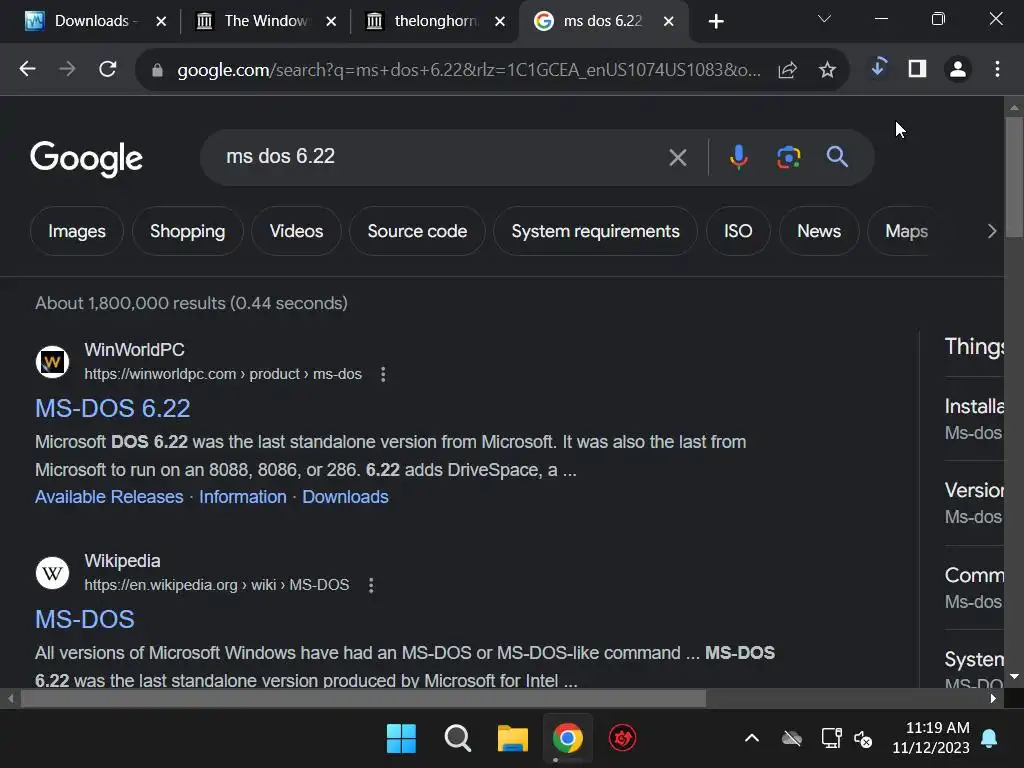The height and width of the screenshot is (768, 1024).
Task: Open the Windows Start menu
Action: pyautogui.click(x=401, y=739)
